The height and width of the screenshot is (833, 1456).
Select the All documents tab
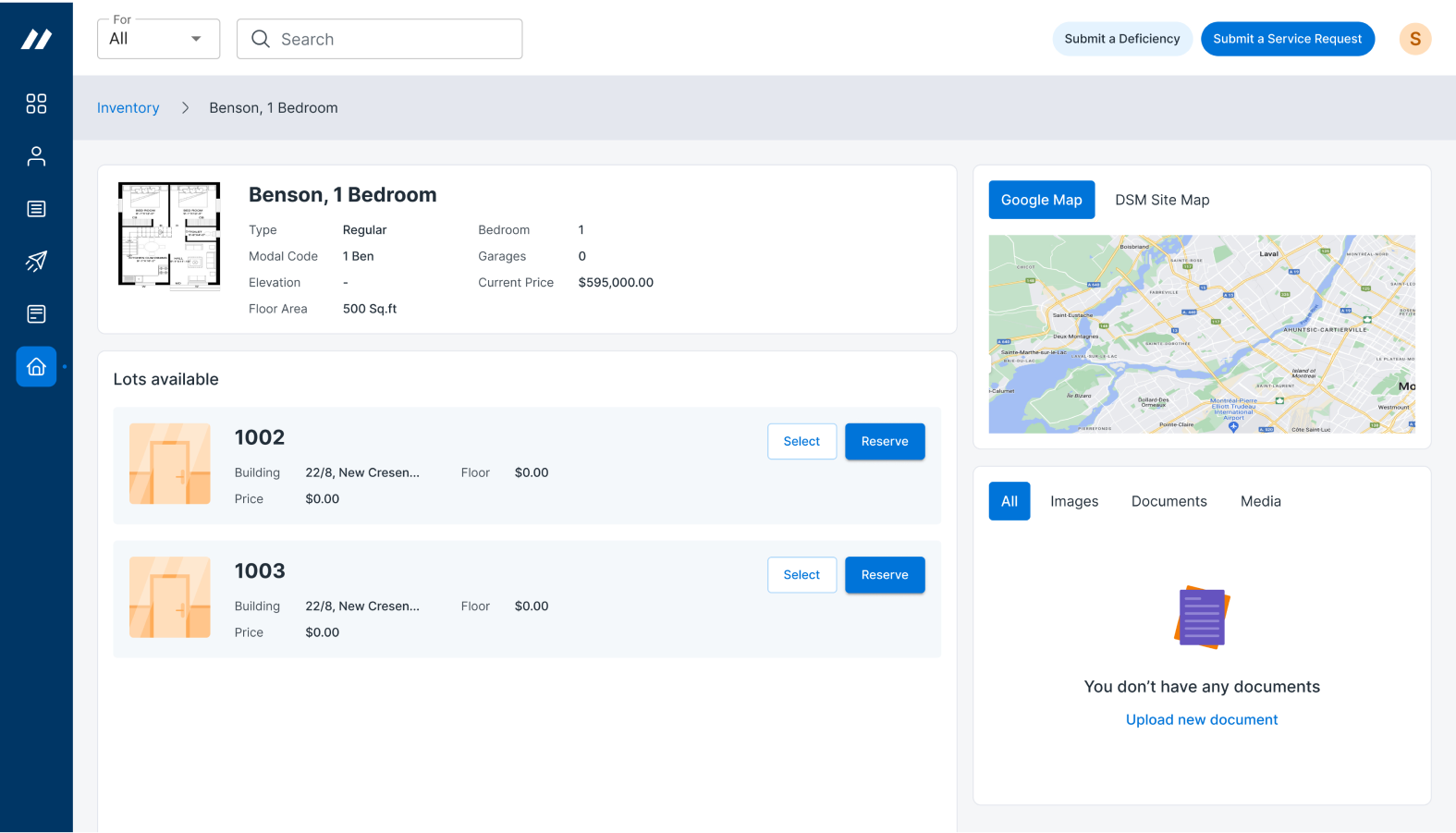[x=1009, y=501]
